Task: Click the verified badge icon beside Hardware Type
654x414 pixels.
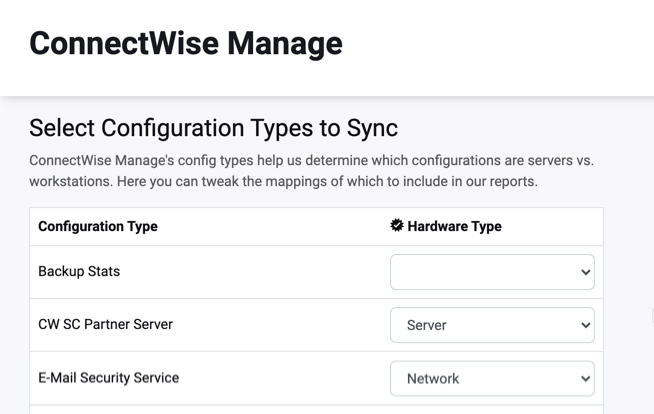Action: click(x=397, y=226)
